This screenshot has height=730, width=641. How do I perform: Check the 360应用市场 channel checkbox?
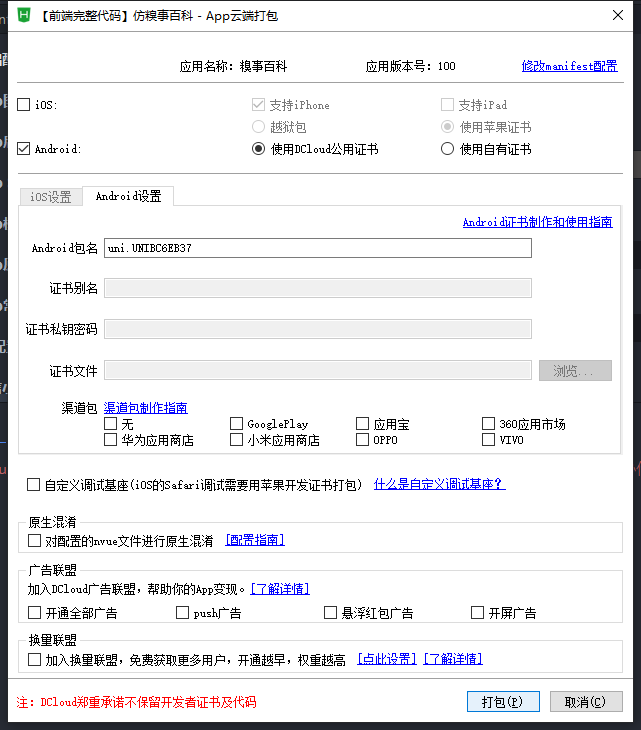[488, 424]
